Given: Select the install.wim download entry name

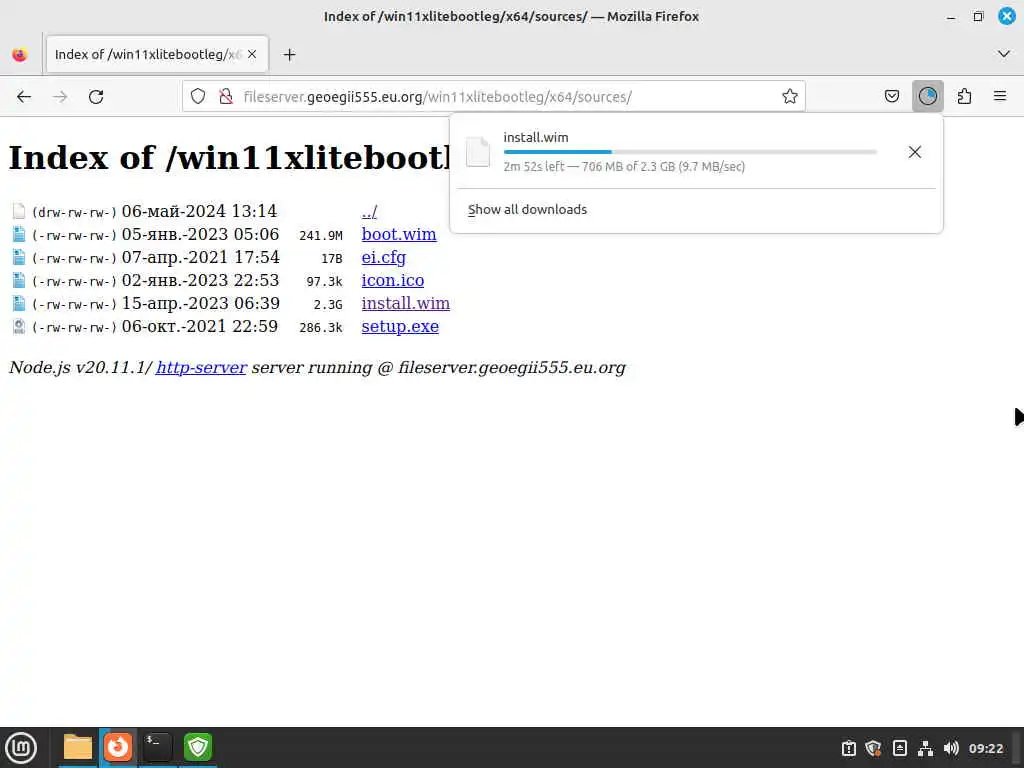Looking at the screenshot, I should [x=536, y=137].
